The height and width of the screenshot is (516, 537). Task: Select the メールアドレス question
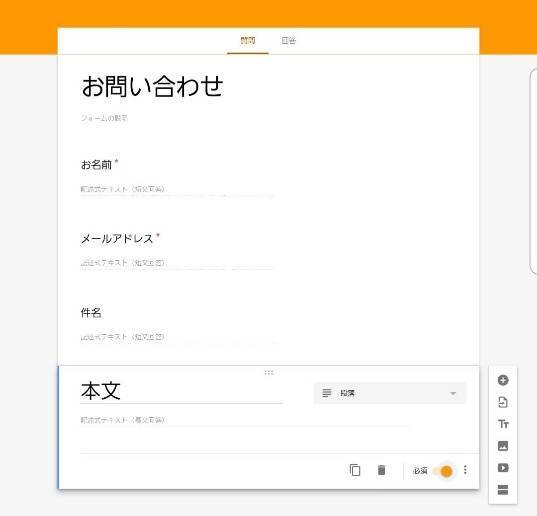117,239
